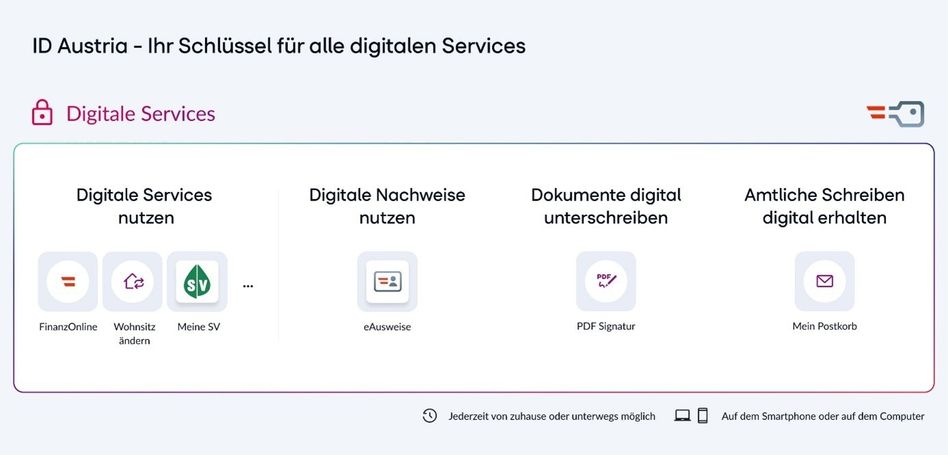Click the laptop device icon
This screenshot has width=948, height=455.
pos(682,416)
